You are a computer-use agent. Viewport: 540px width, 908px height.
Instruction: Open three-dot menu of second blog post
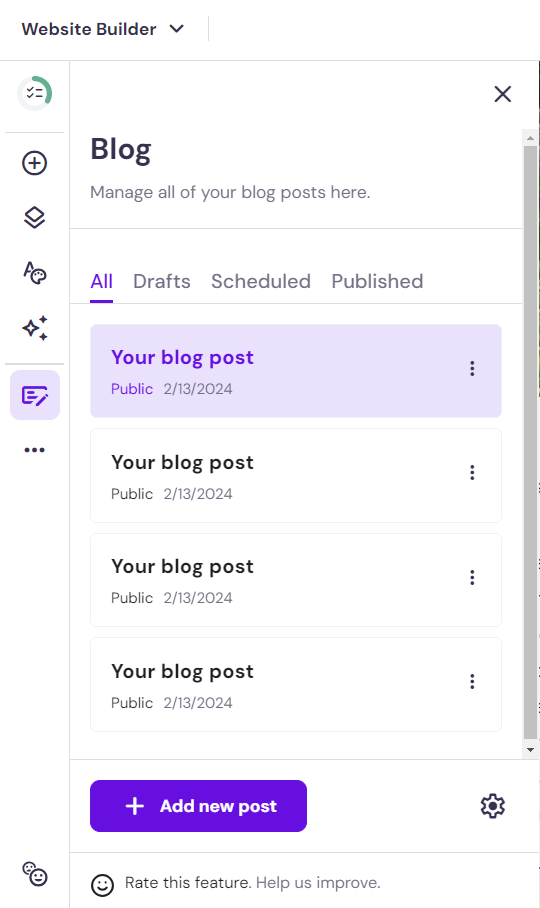[472, 473]
